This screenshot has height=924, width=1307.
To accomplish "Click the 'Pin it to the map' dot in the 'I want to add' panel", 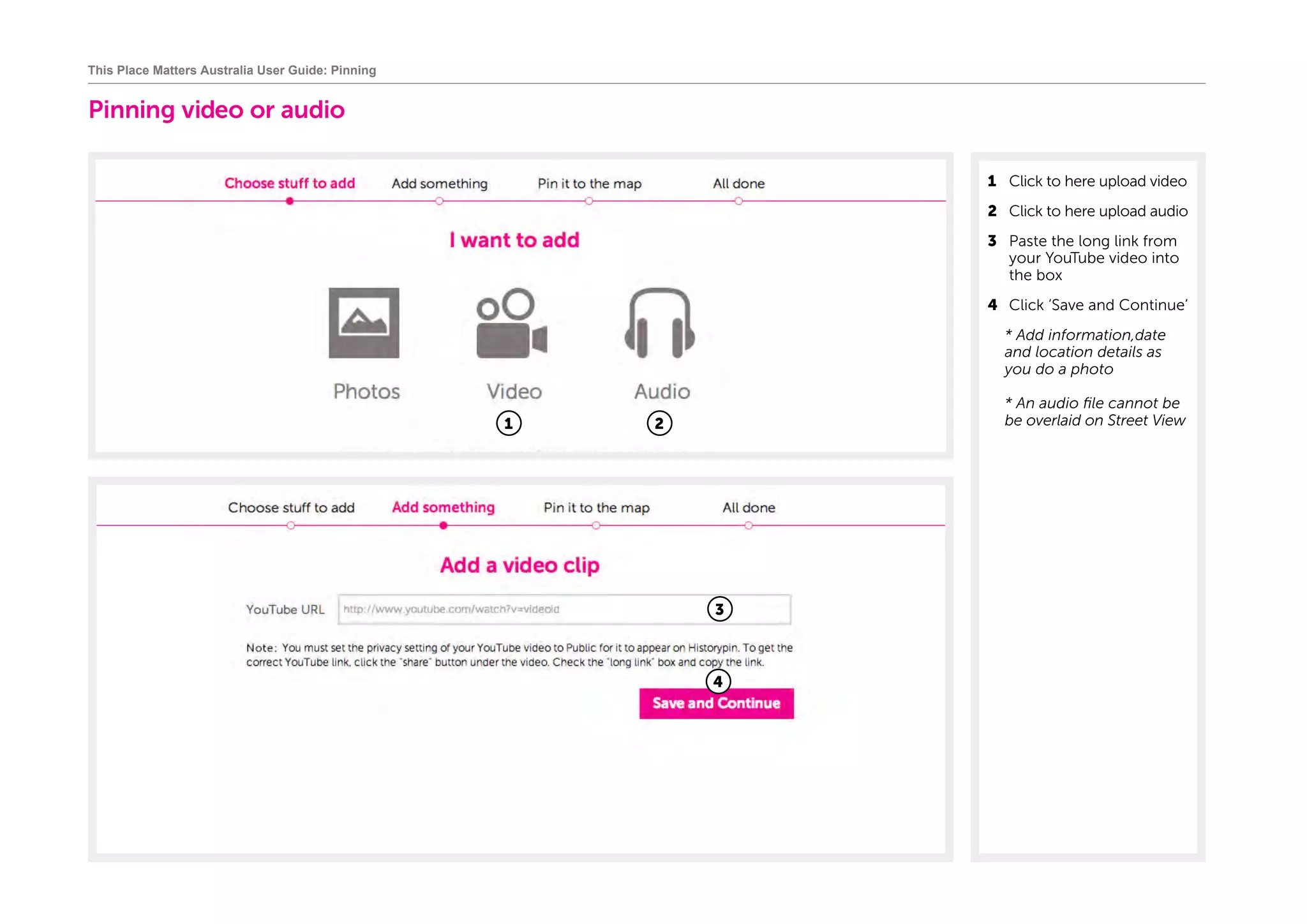I will pos(589,201).
